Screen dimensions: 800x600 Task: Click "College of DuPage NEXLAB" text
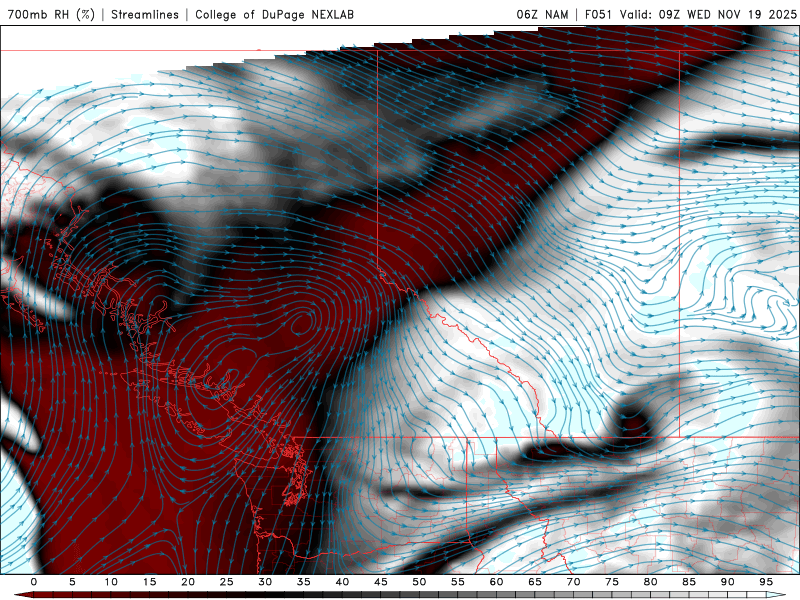pos(274,14)
